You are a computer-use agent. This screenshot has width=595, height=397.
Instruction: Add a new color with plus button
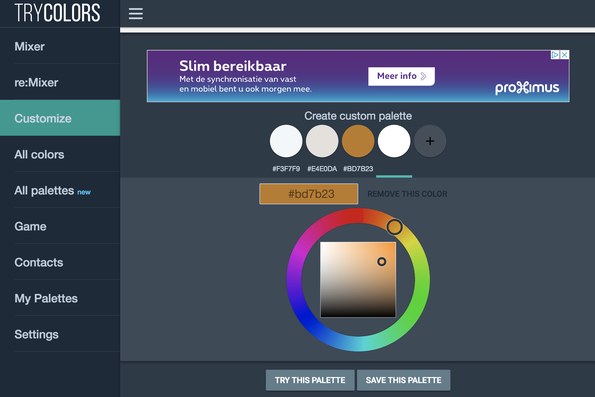click(x=430, y=141)
